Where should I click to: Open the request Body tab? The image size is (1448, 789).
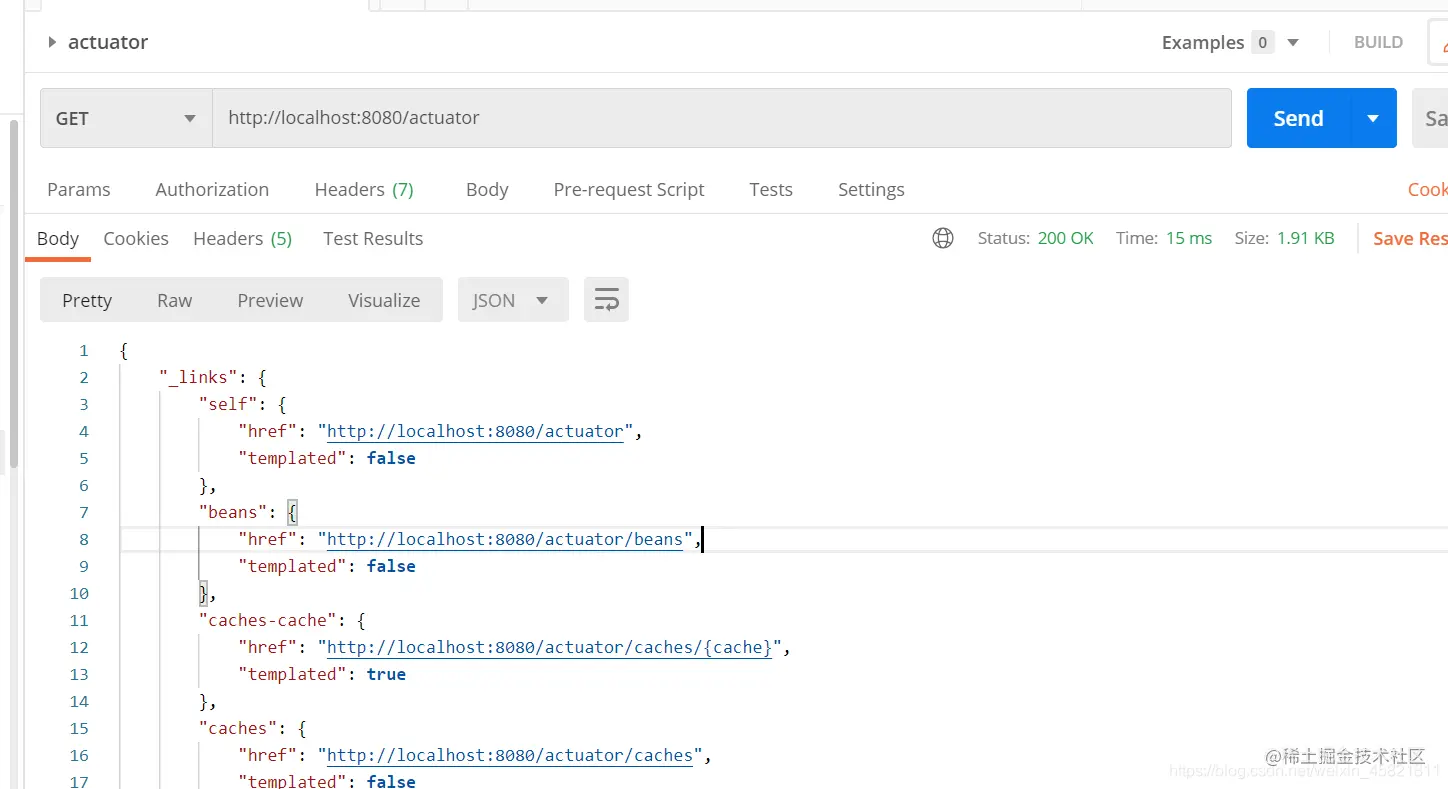(x=487, y=189)
